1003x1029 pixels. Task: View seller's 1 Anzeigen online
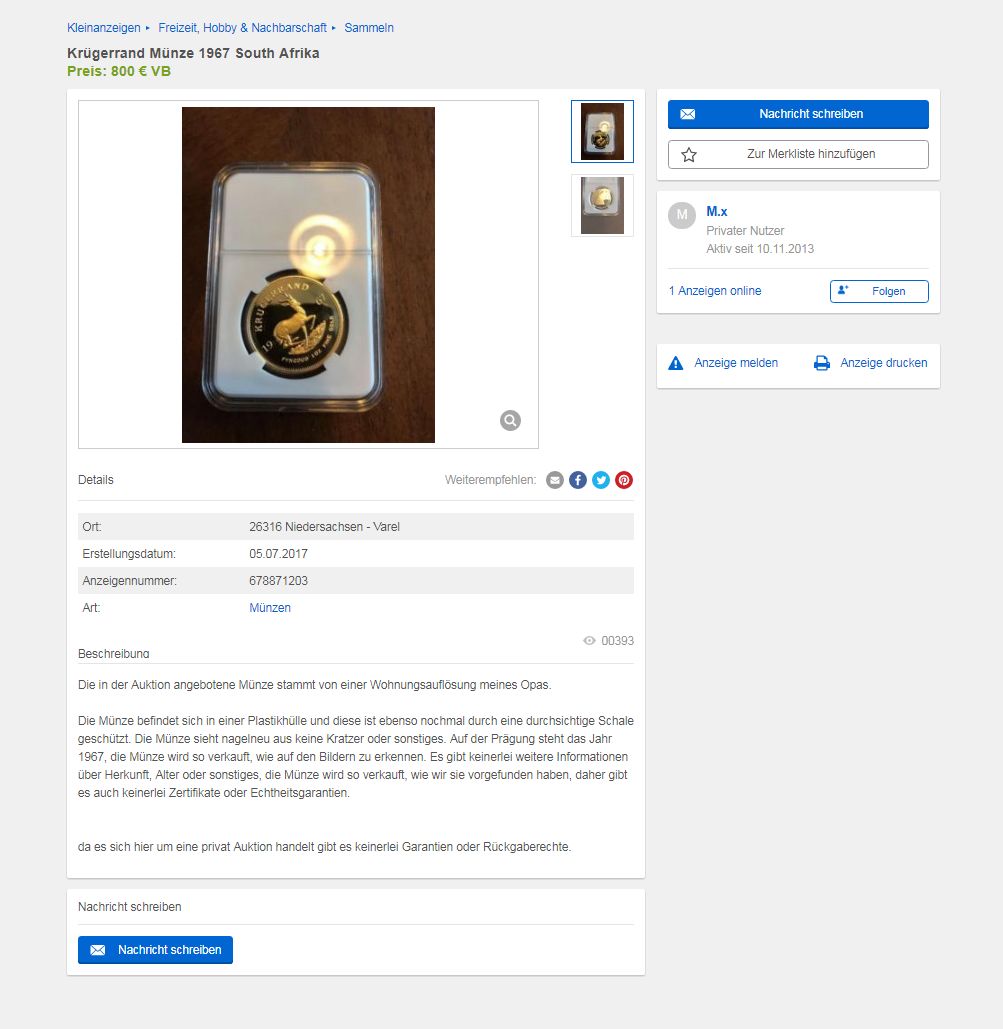(715, 291)
